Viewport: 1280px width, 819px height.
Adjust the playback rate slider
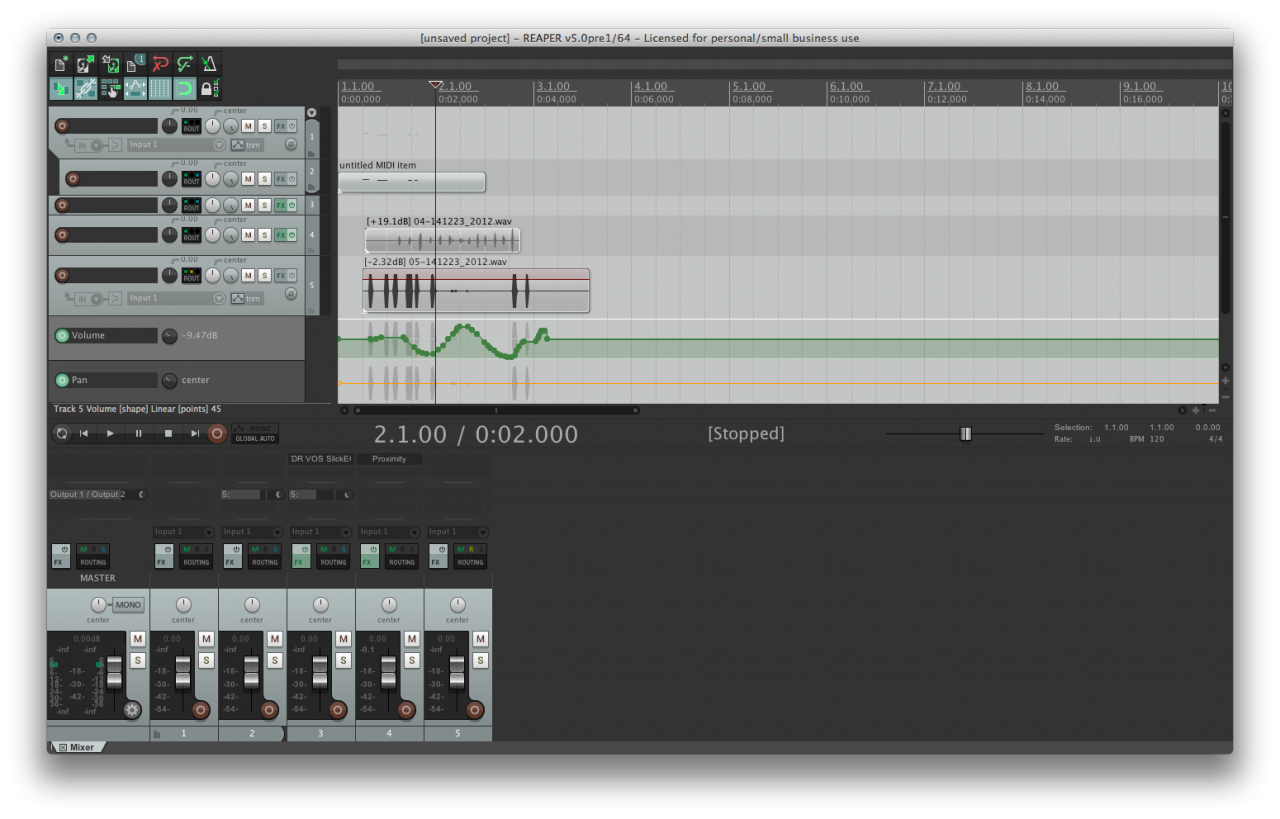(965, 433)
